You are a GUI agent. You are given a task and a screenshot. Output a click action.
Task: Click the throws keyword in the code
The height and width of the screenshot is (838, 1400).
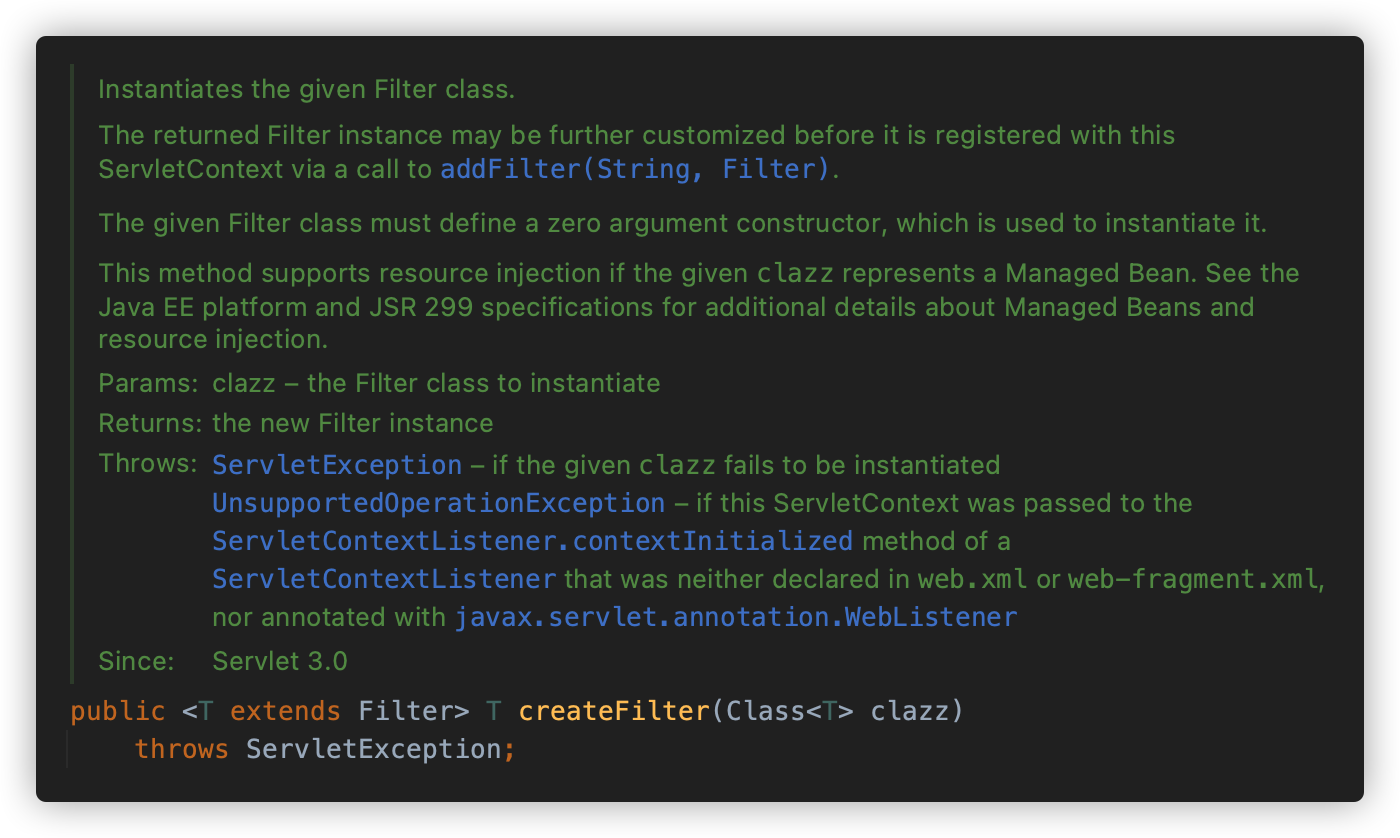(x=181, y=749)
